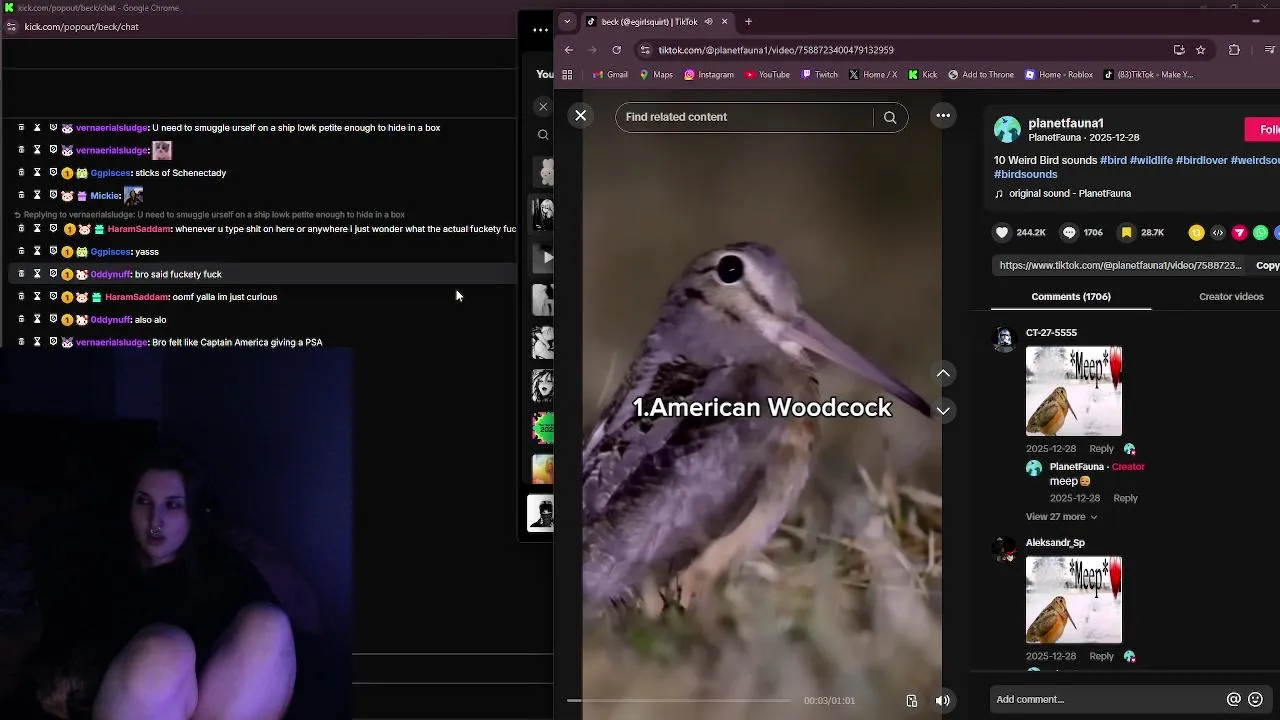Reply to CT-27-5555's comment
1280x720 pixels.
tap(1101, 449)
